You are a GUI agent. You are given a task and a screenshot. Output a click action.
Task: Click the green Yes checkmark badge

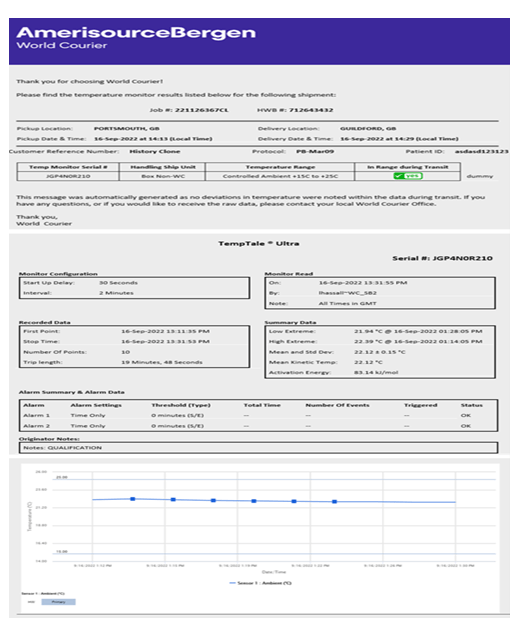pyautogui.click(x=408, y=176)
